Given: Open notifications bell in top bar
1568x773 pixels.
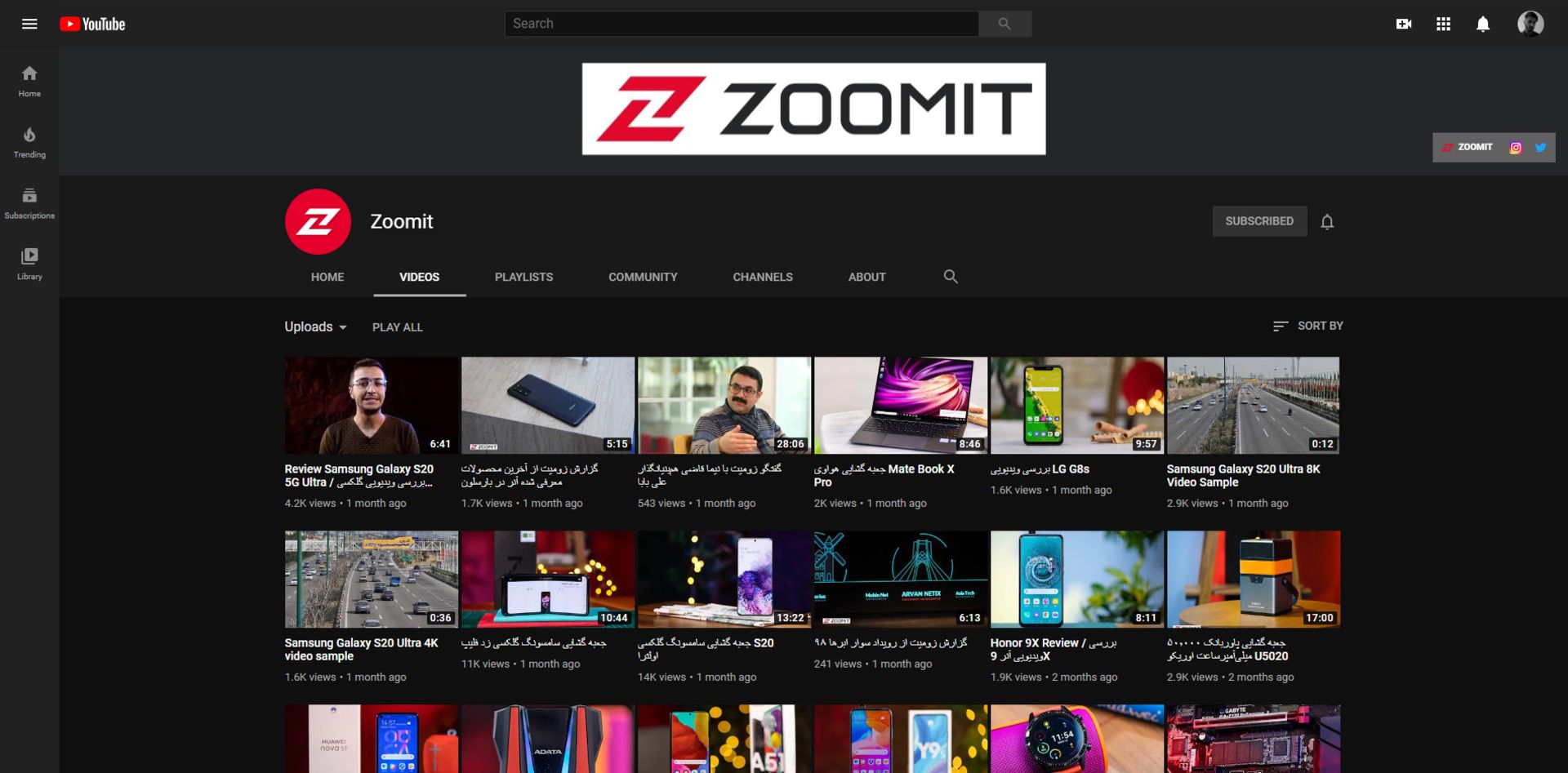Looking at the screenshot, I should point(1482,24).
